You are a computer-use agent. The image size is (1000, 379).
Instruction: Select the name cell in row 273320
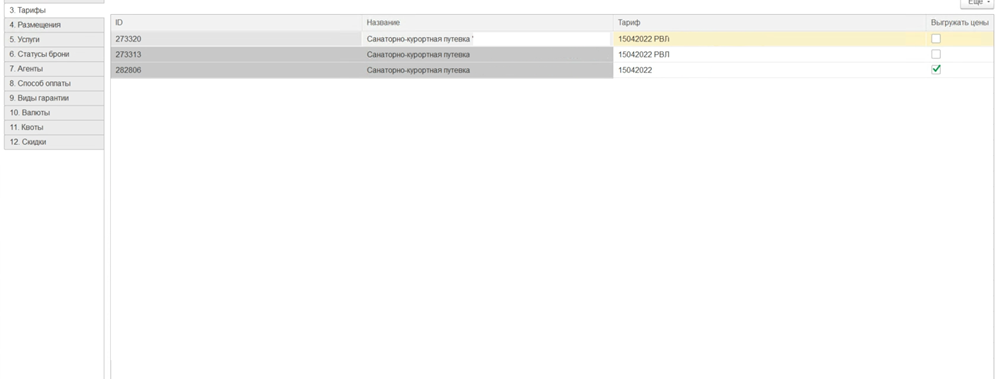click(488, 39)
